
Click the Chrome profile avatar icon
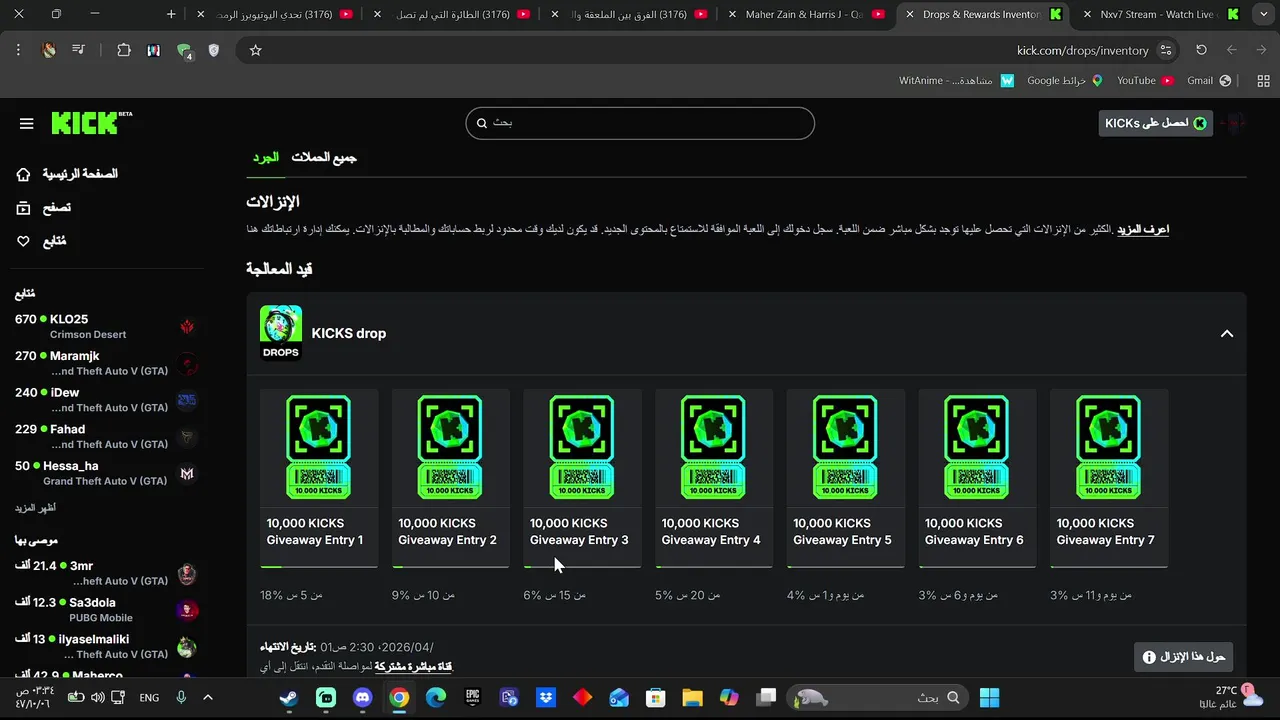pos(48,50)
